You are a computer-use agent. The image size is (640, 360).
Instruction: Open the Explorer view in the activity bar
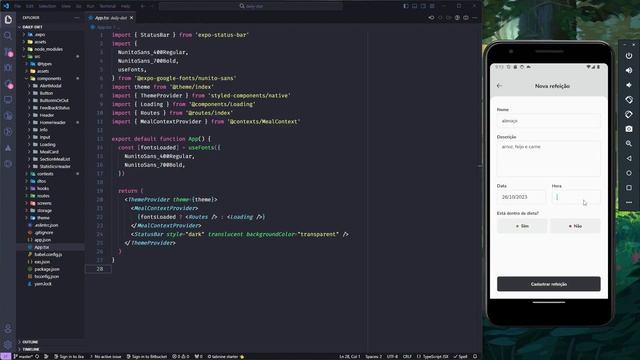(8, 20)
